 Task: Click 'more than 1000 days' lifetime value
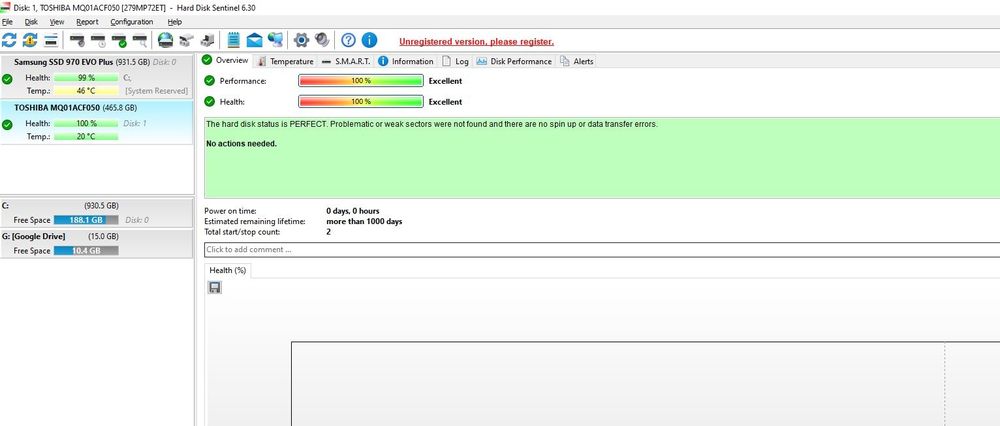coord(364,221)
